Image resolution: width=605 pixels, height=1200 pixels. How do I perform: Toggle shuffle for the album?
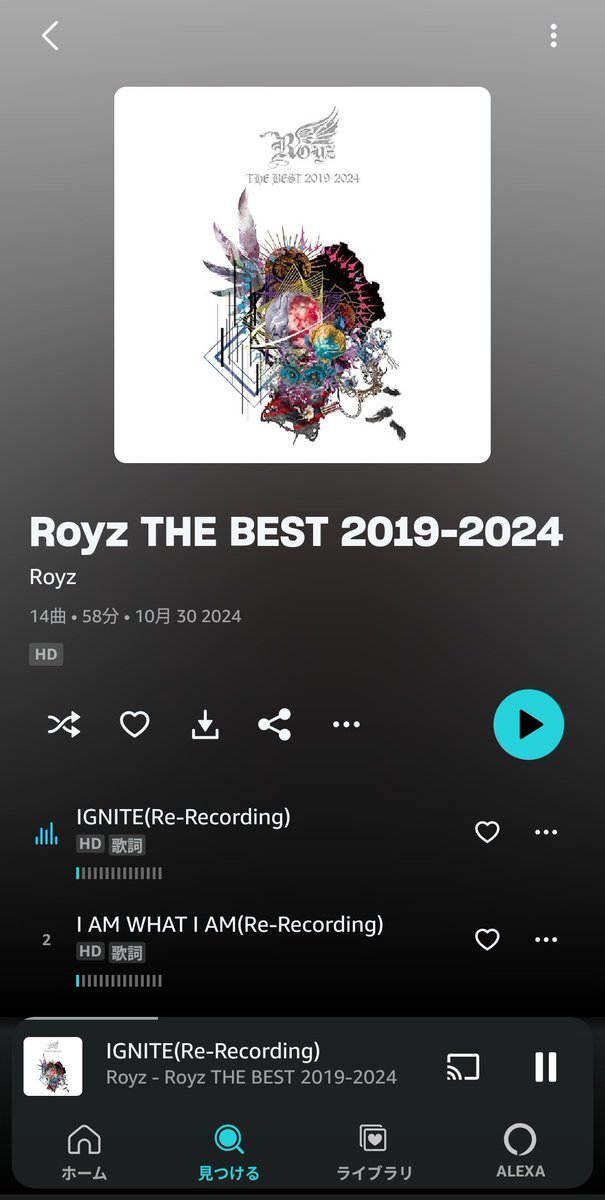coord(64,724)
